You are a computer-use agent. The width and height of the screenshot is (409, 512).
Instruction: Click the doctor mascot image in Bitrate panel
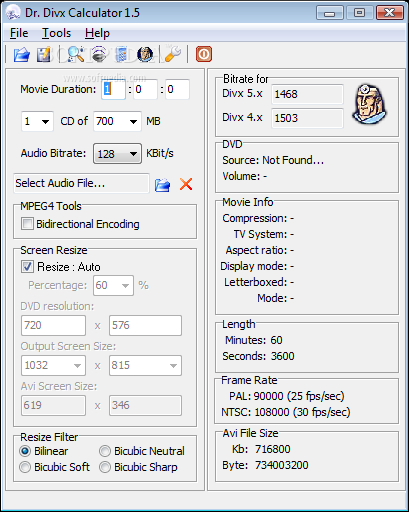coord(370,104)
